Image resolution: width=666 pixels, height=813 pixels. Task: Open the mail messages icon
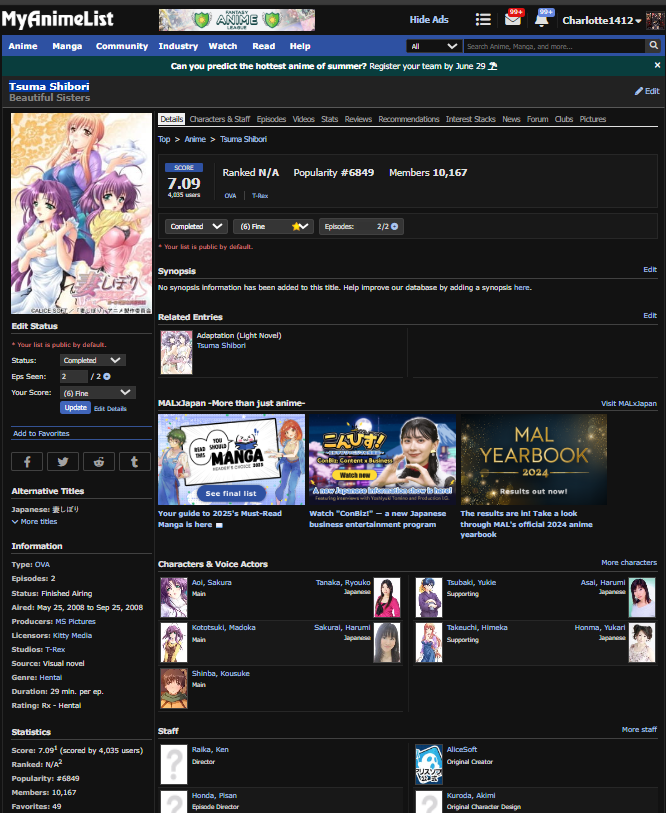point(512,20)
